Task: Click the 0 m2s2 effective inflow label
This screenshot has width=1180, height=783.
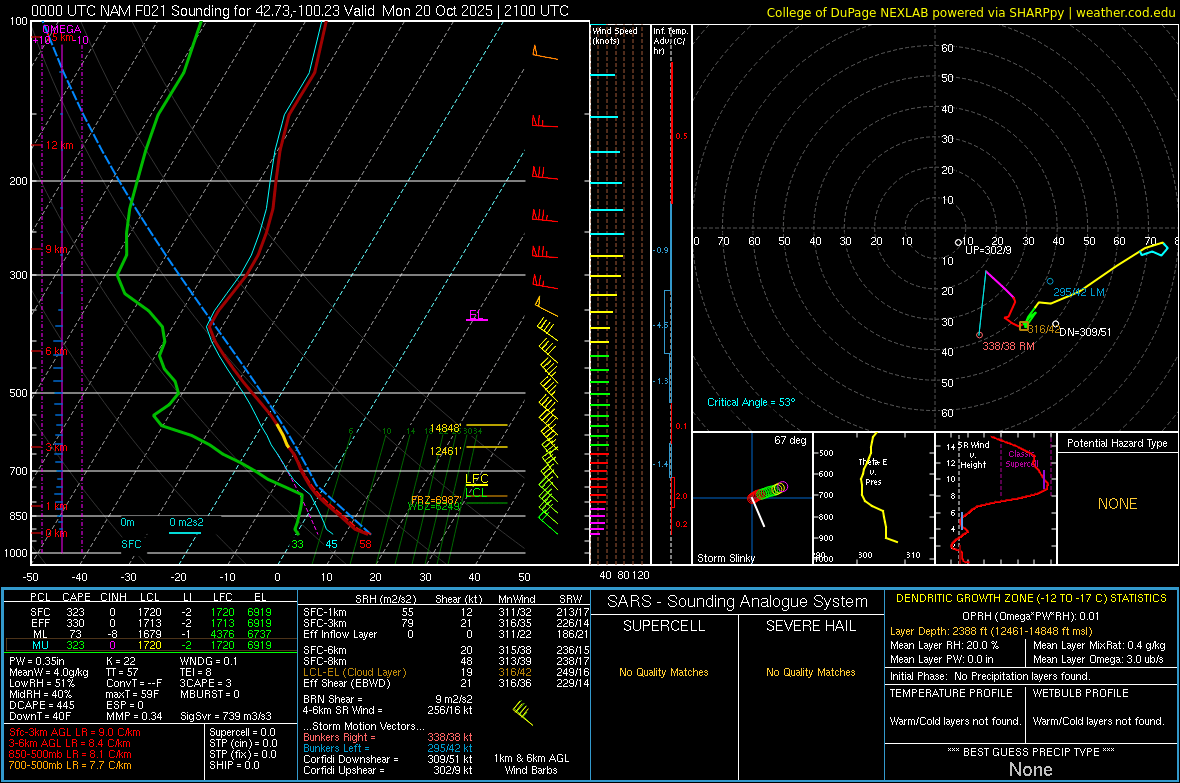Action: click(186, 522)
